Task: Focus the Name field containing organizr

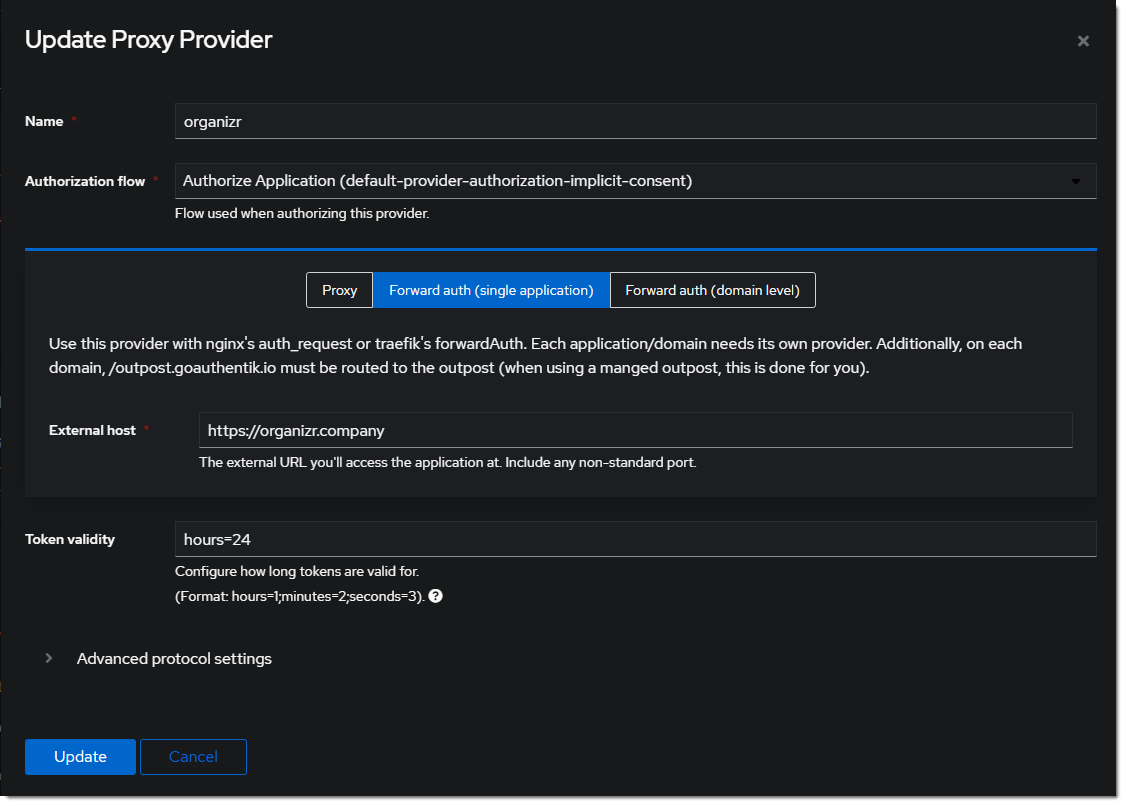Action: click(635, 121)
